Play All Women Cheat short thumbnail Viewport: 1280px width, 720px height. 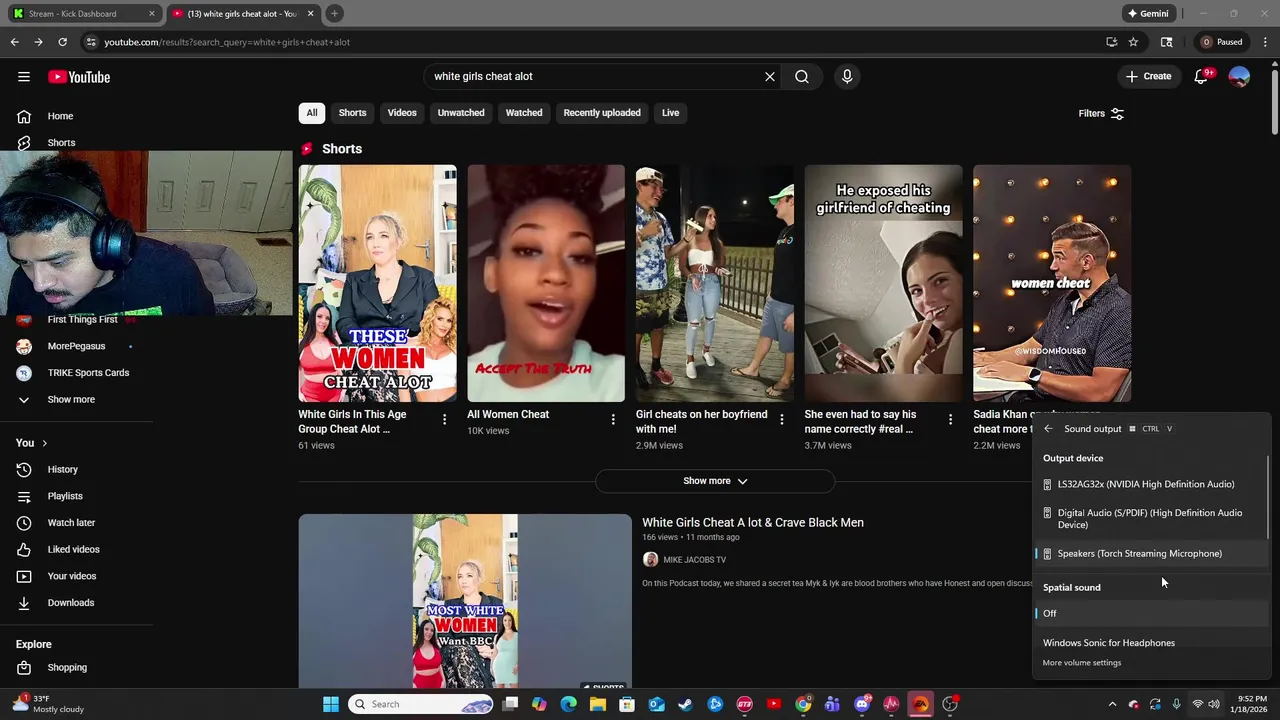click(546, 284)
